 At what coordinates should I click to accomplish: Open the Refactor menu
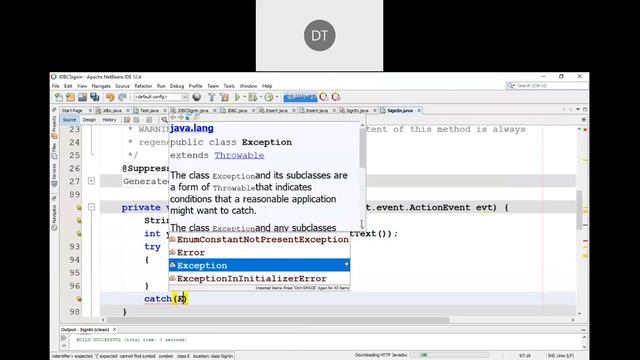pyautogui.click(x=143, y=86)
